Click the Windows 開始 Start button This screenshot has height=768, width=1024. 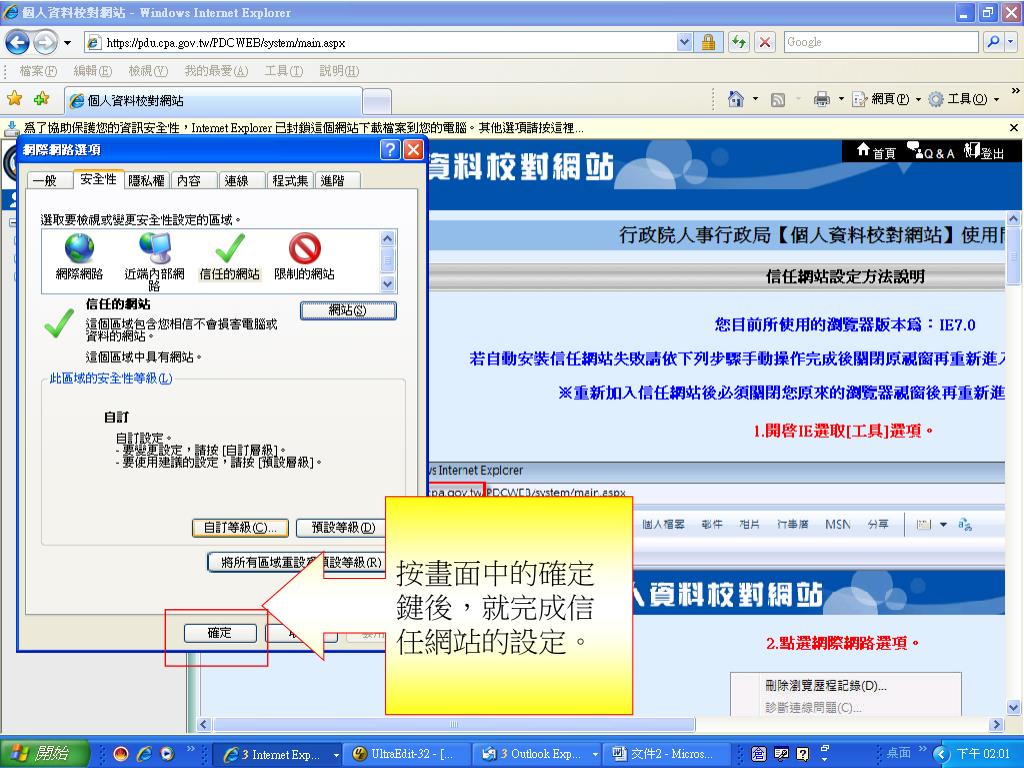tap(44, 754)
